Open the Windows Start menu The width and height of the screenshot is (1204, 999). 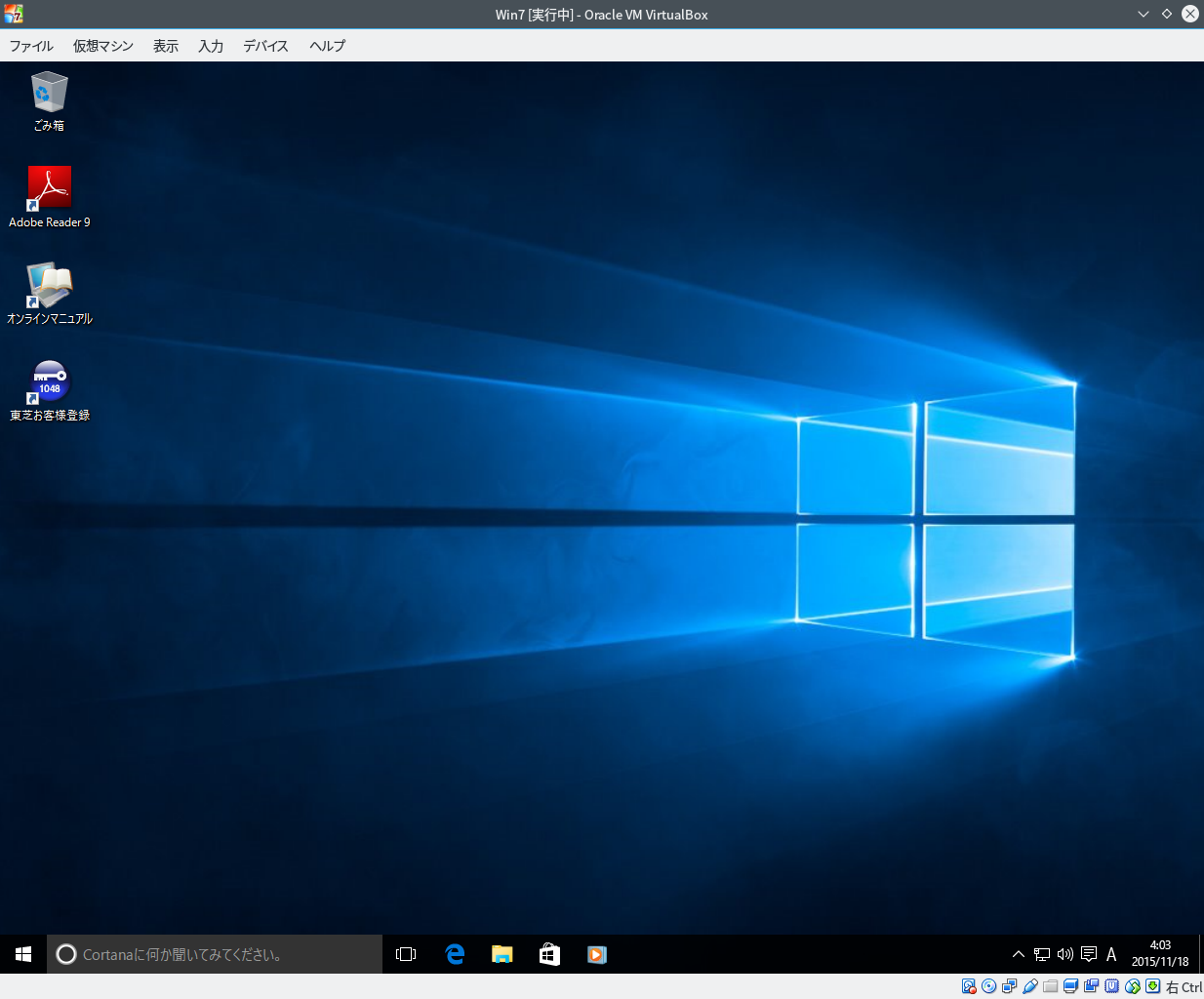tap(23, 954)
